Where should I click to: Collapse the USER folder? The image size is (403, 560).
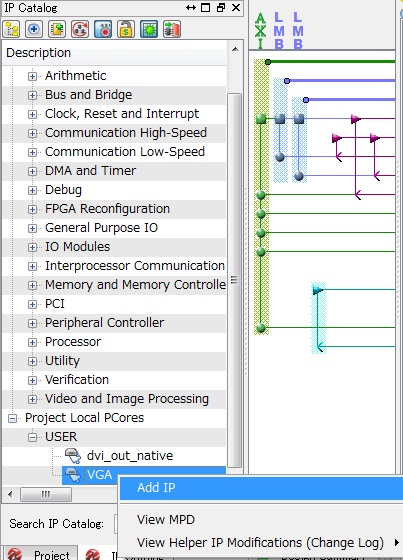[x=32, y=437]
